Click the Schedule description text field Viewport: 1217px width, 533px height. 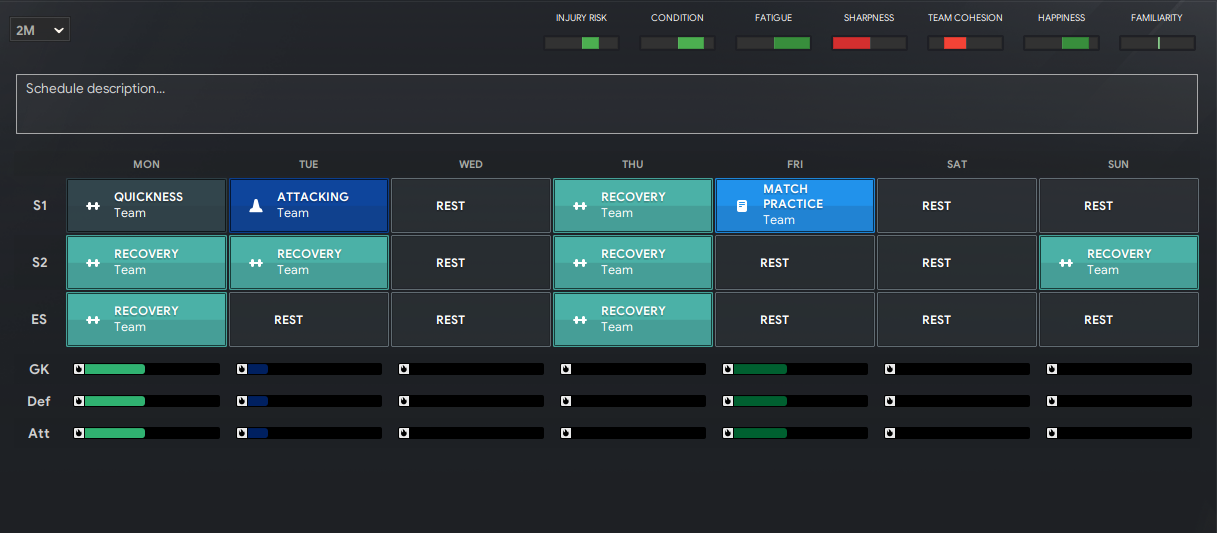607,104
